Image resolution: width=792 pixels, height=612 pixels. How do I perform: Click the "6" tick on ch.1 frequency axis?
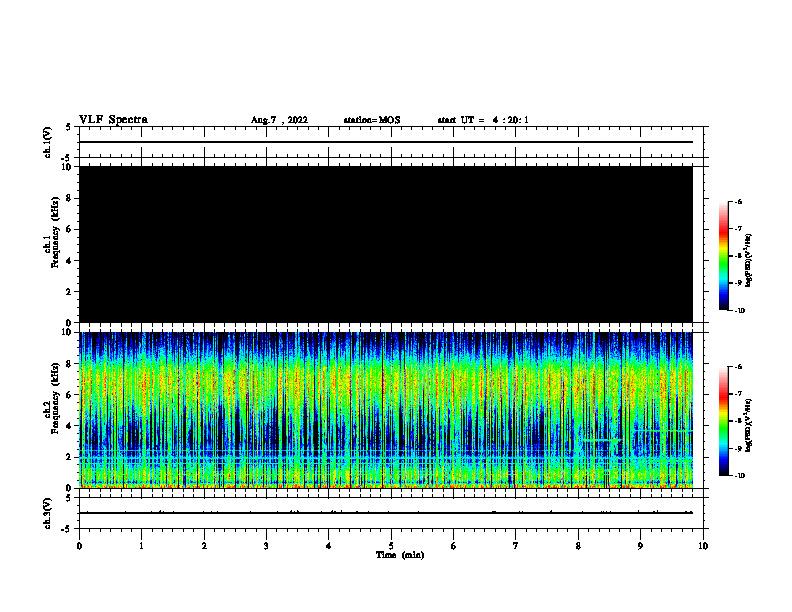click(x=69, y=229)
